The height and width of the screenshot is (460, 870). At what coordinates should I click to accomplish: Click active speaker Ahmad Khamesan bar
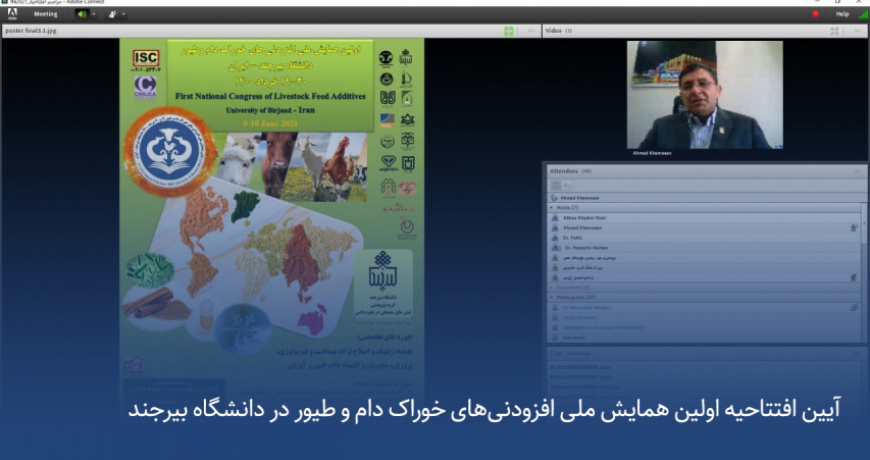coord(705,198)
